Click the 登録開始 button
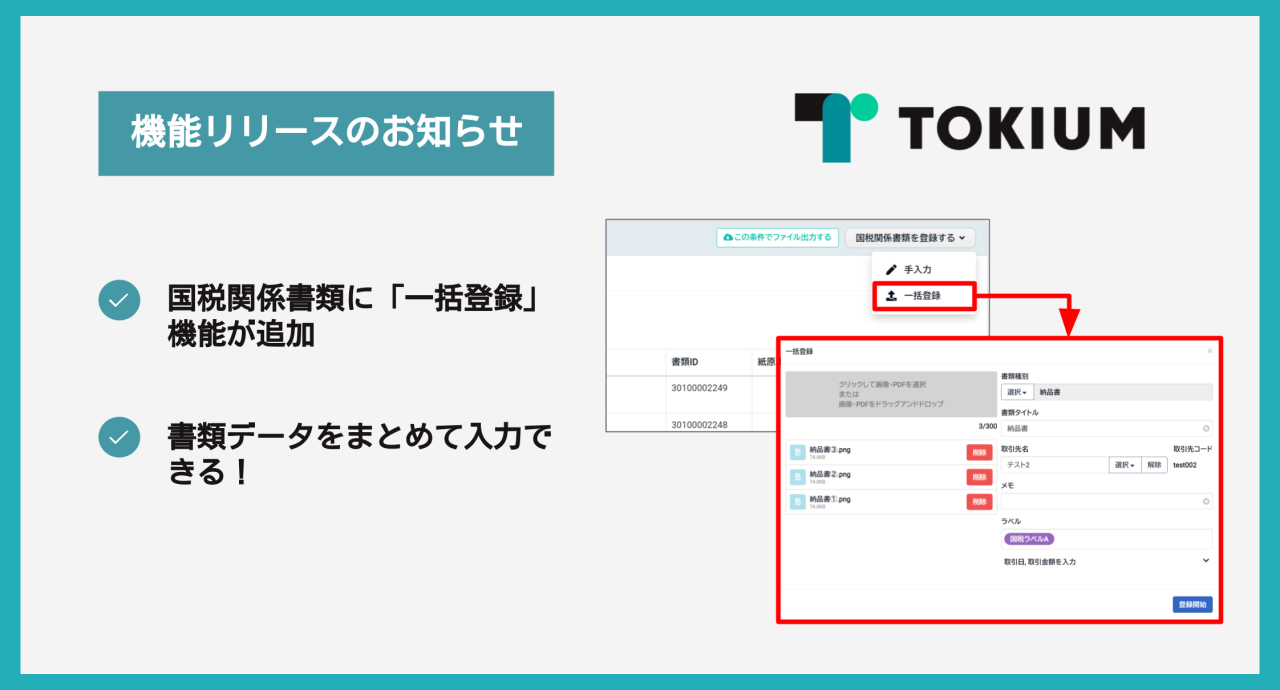Screen dimensions: 1280x690 [x=1192, y=604]
